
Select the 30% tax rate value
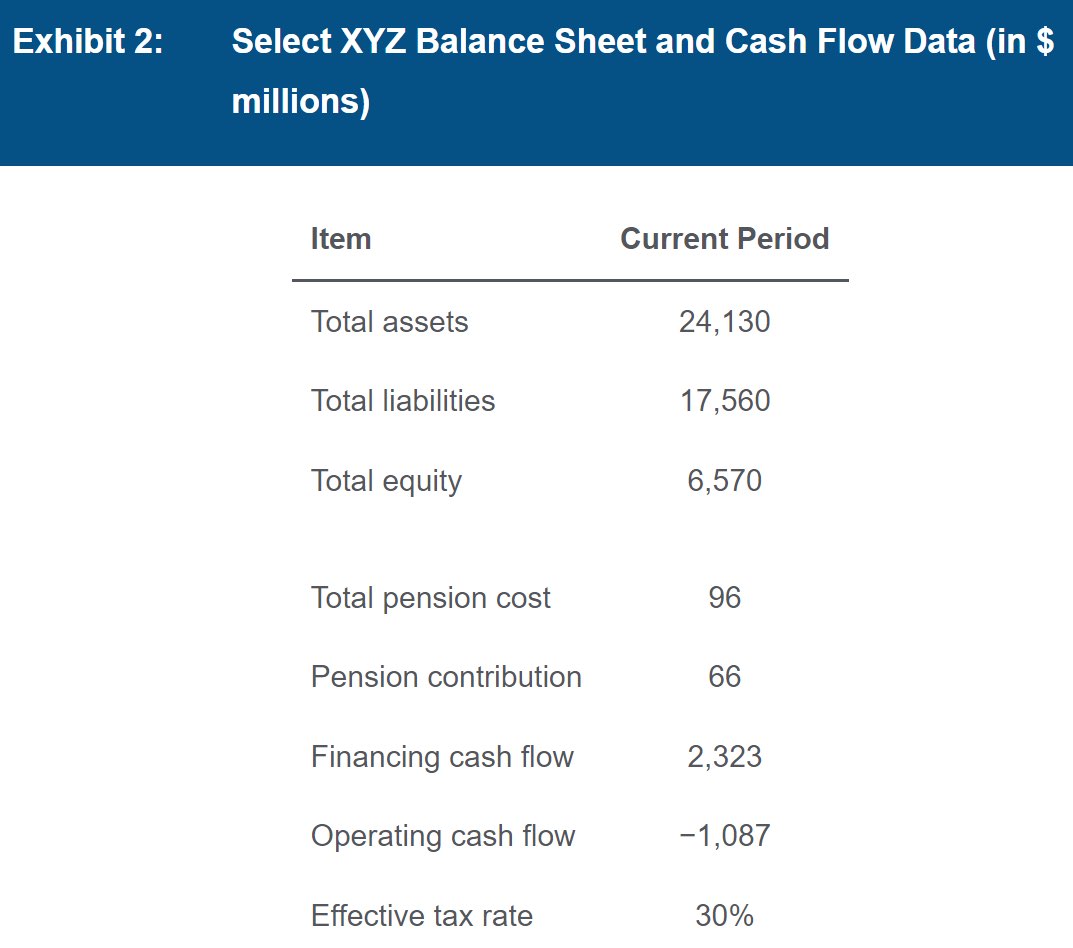click(724, 915)
